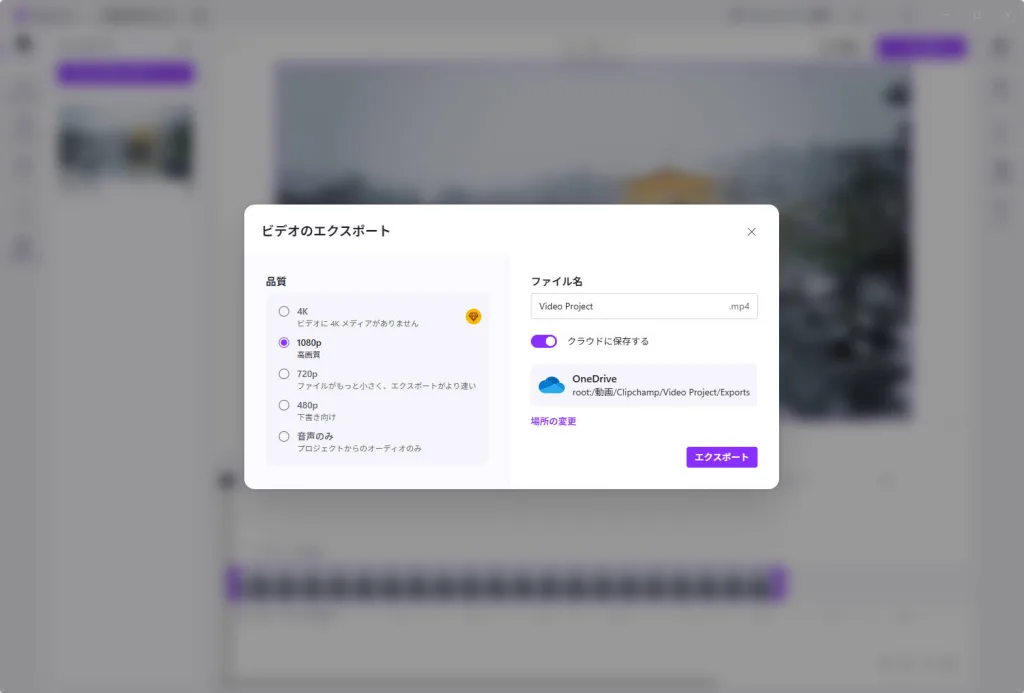Open the topmost panel icon in right sidebar
The height and width of the screenshot is (693, 1024).
click(x=999, y=47)
